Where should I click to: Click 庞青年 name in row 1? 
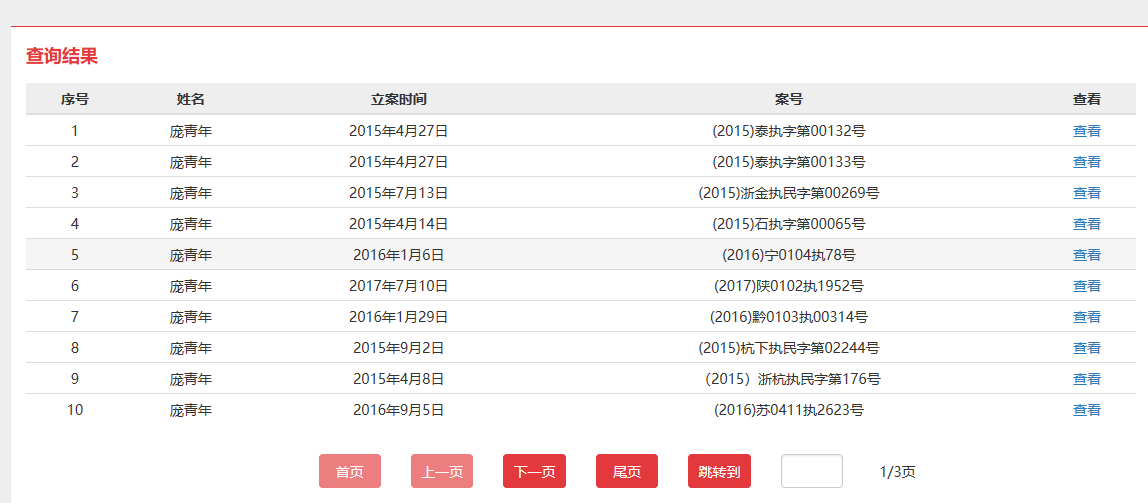190,132
